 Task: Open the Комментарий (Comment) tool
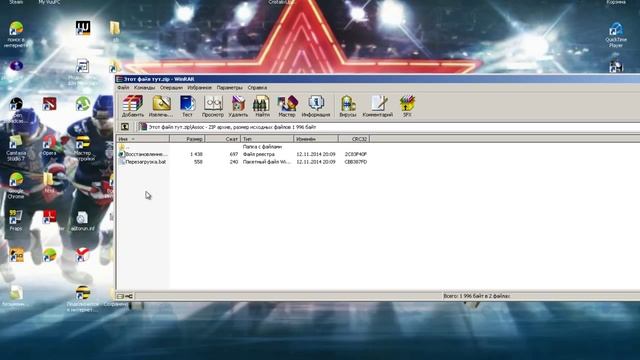point(378,106)
